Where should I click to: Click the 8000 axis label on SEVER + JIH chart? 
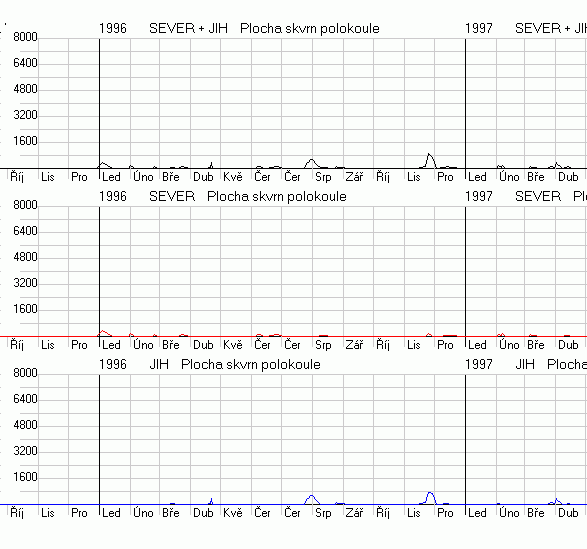point(25,37)
